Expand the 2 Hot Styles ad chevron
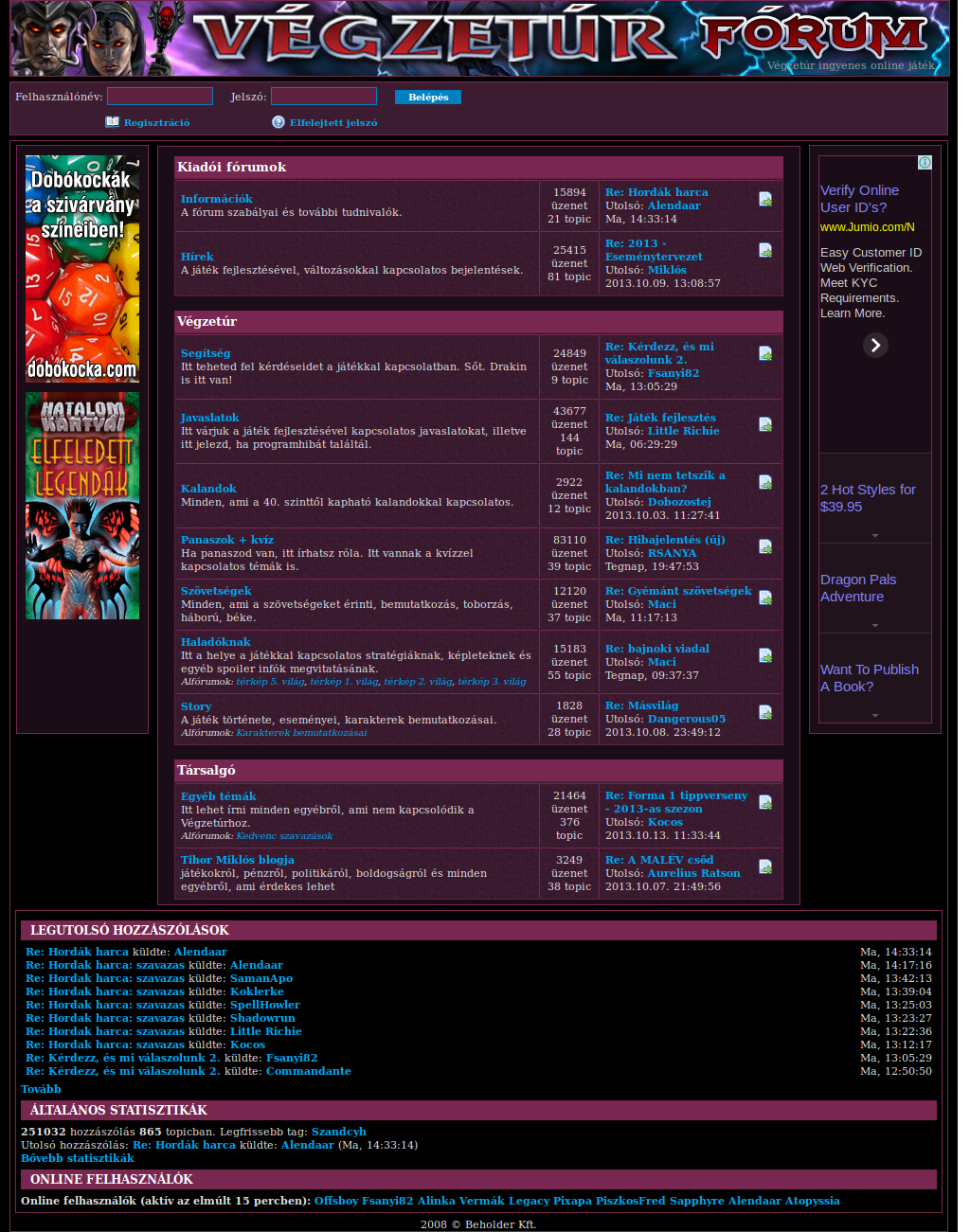Viewport: 970px width, 1232px height. (873, 533)
